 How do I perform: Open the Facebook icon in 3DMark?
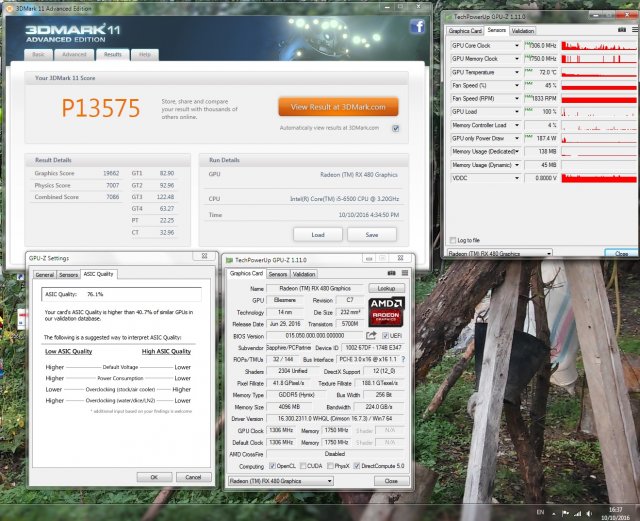pos(417,27)
